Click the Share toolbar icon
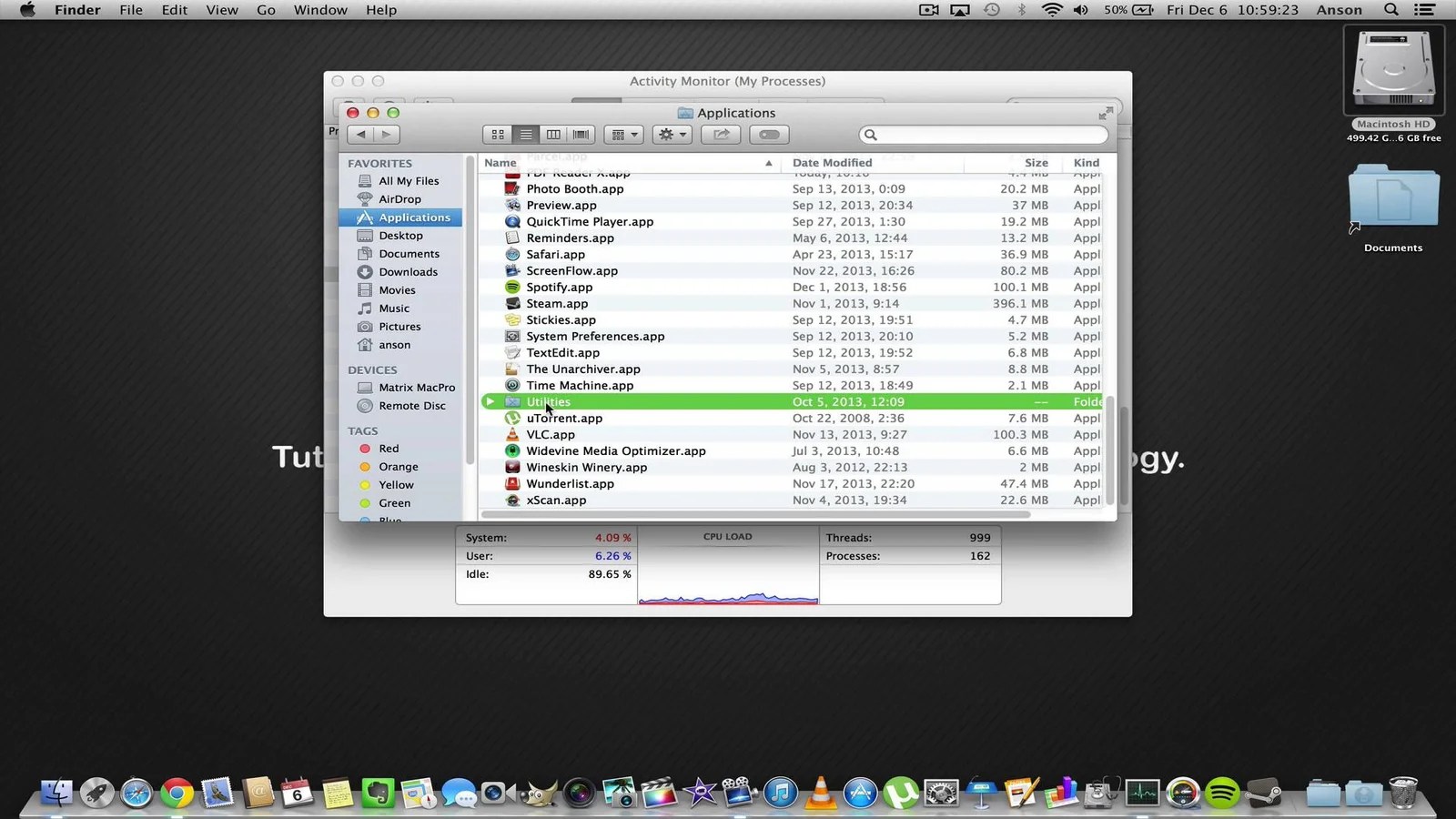The width and height of the screenshot is (1456, 819). [720, 134]
